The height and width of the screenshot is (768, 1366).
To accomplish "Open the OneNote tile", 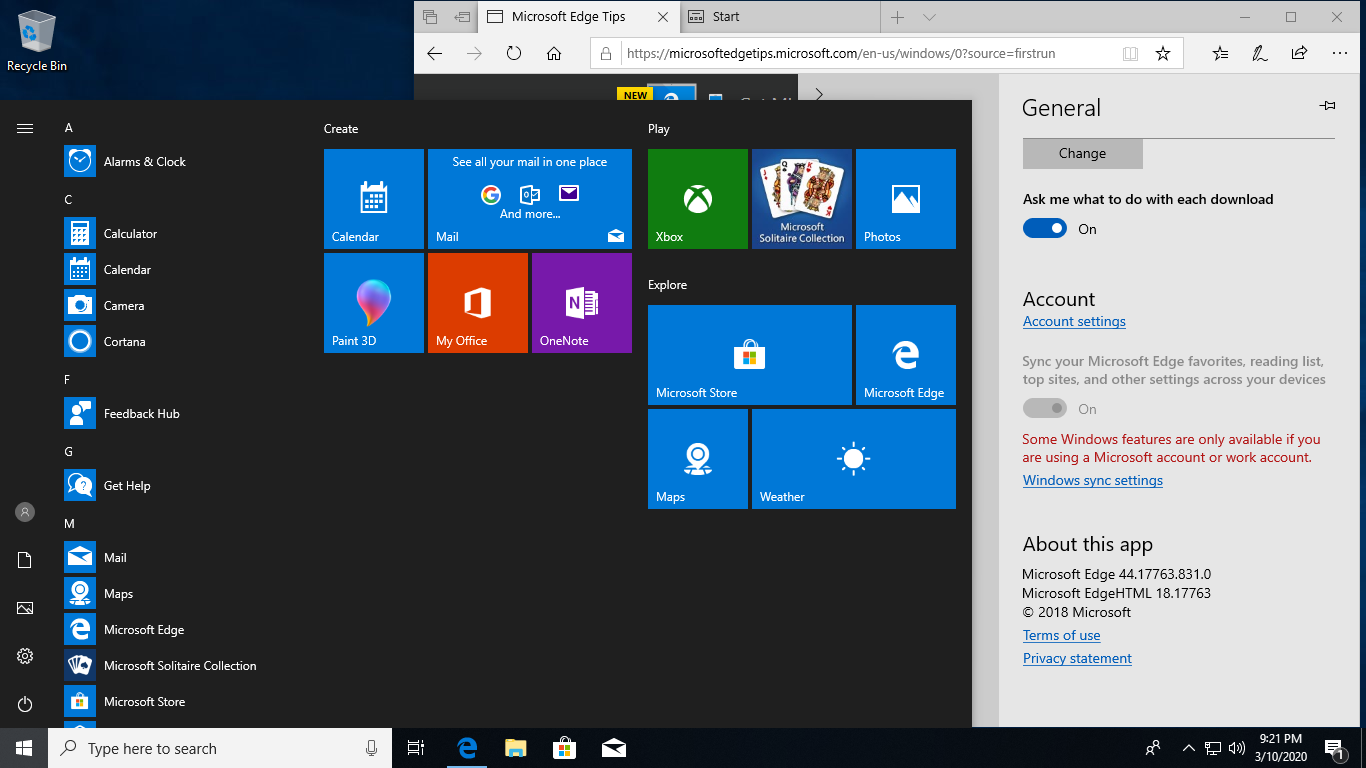I will click(x=581, y=302).
